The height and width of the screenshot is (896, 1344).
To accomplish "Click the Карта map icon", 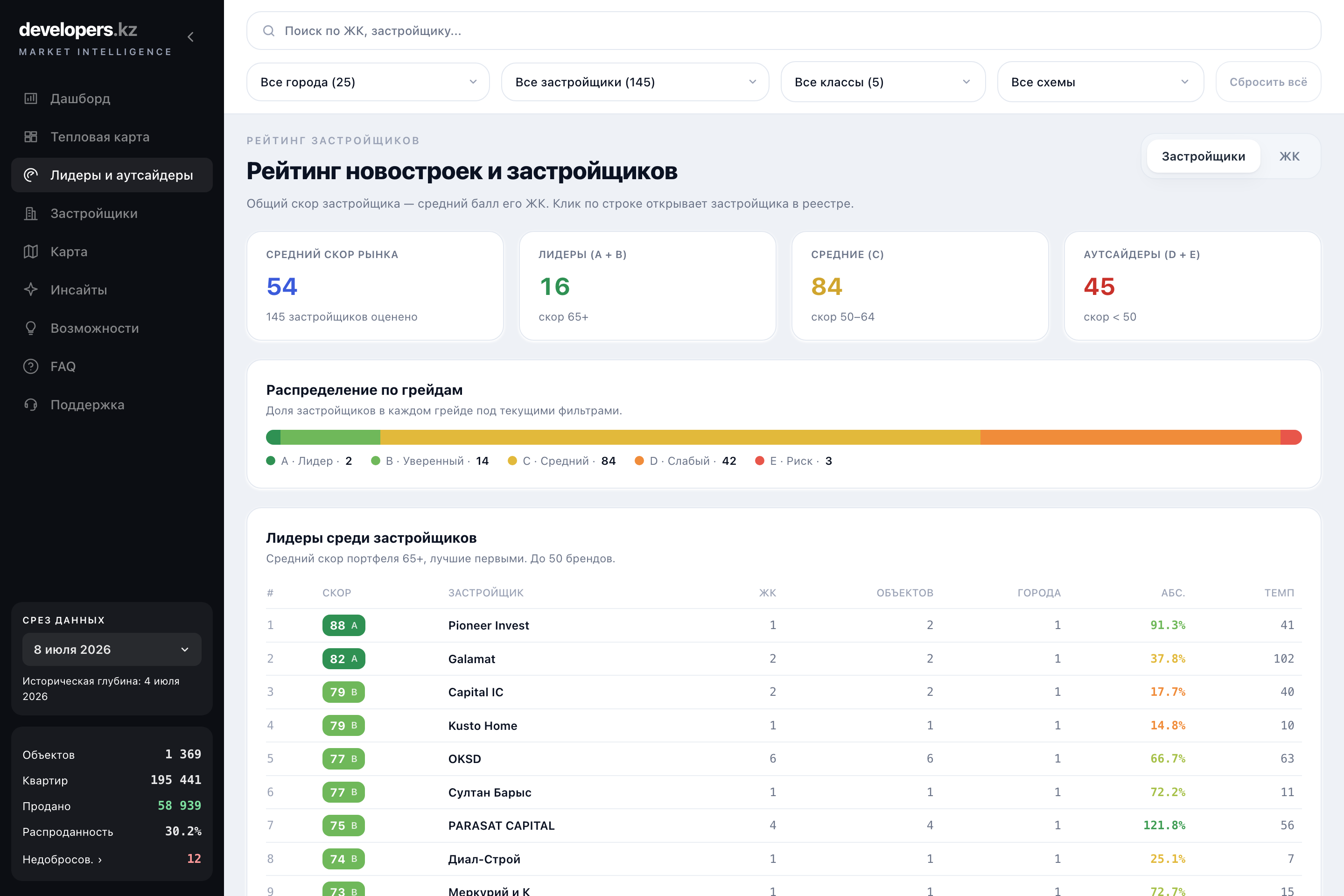I will (31, 252).
